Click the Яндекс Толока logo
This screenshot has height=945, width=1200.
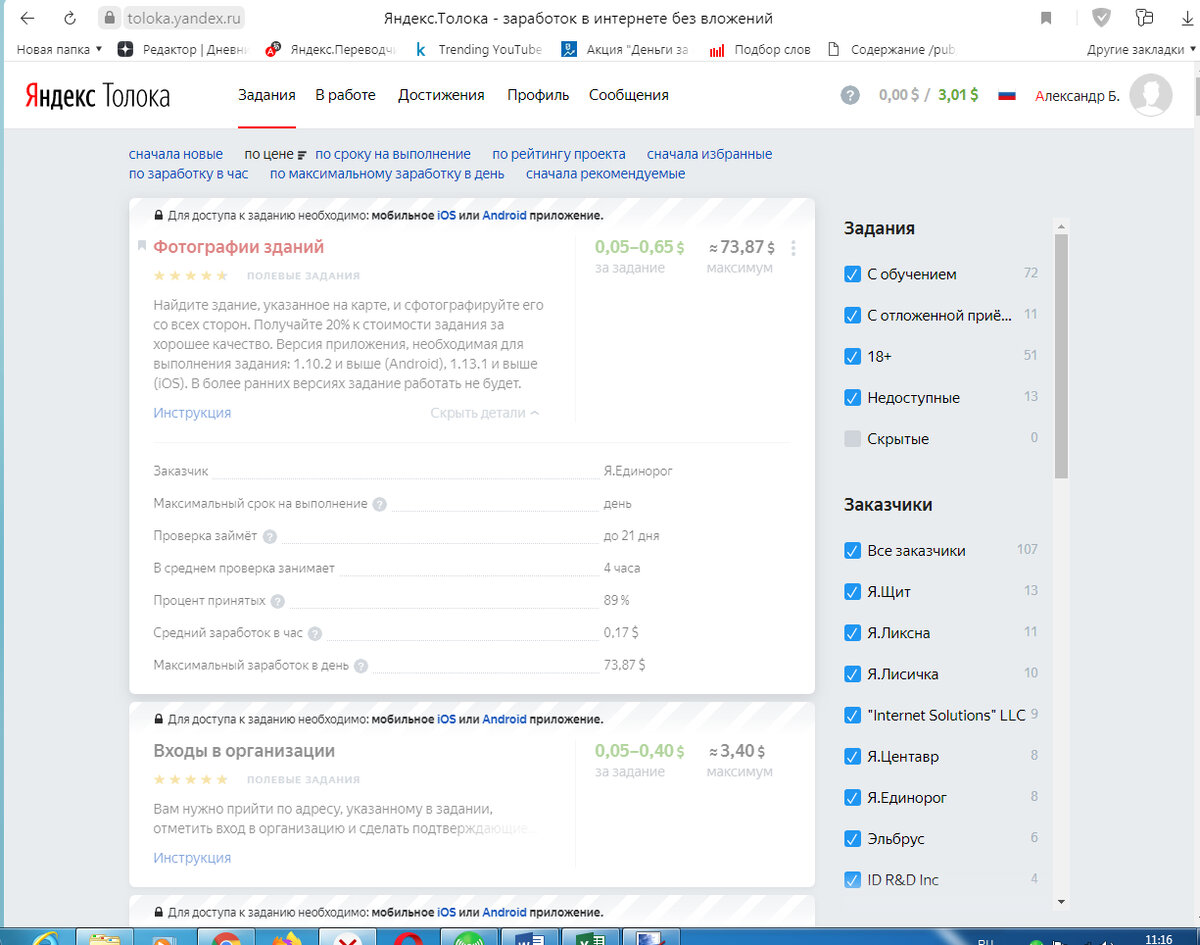click(97, 95)
